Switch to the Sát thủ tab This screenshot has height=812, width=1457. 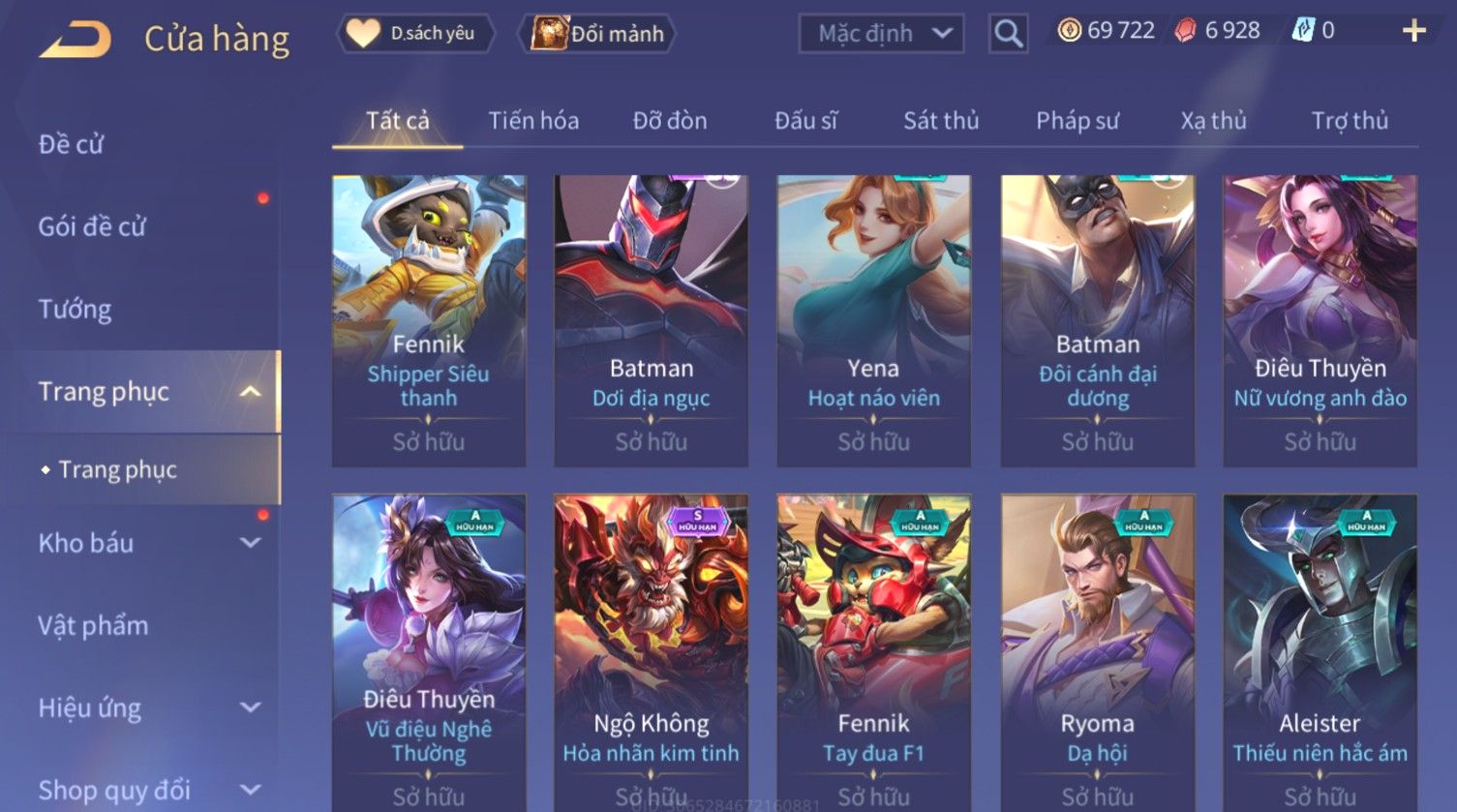[941, 121]
